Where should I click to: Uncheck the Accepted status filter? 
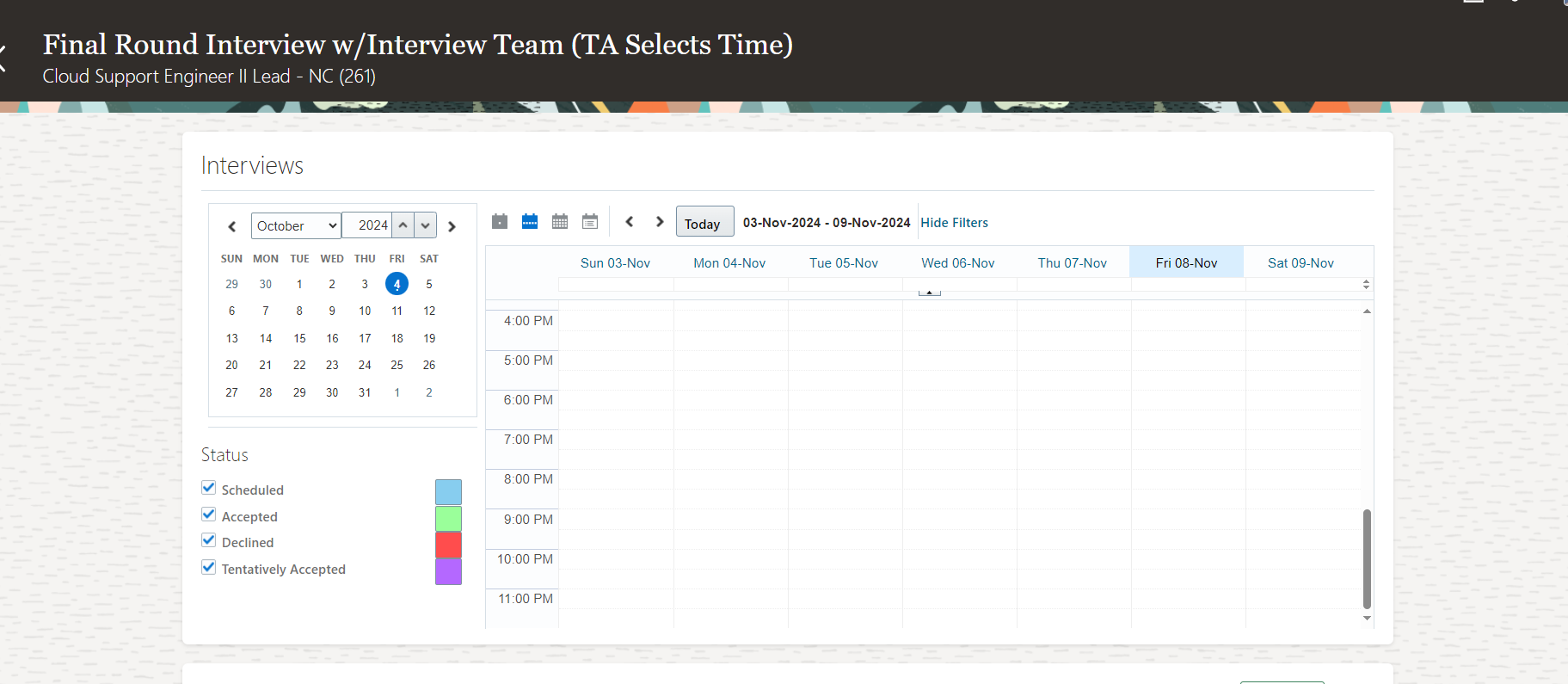point(208,515)
